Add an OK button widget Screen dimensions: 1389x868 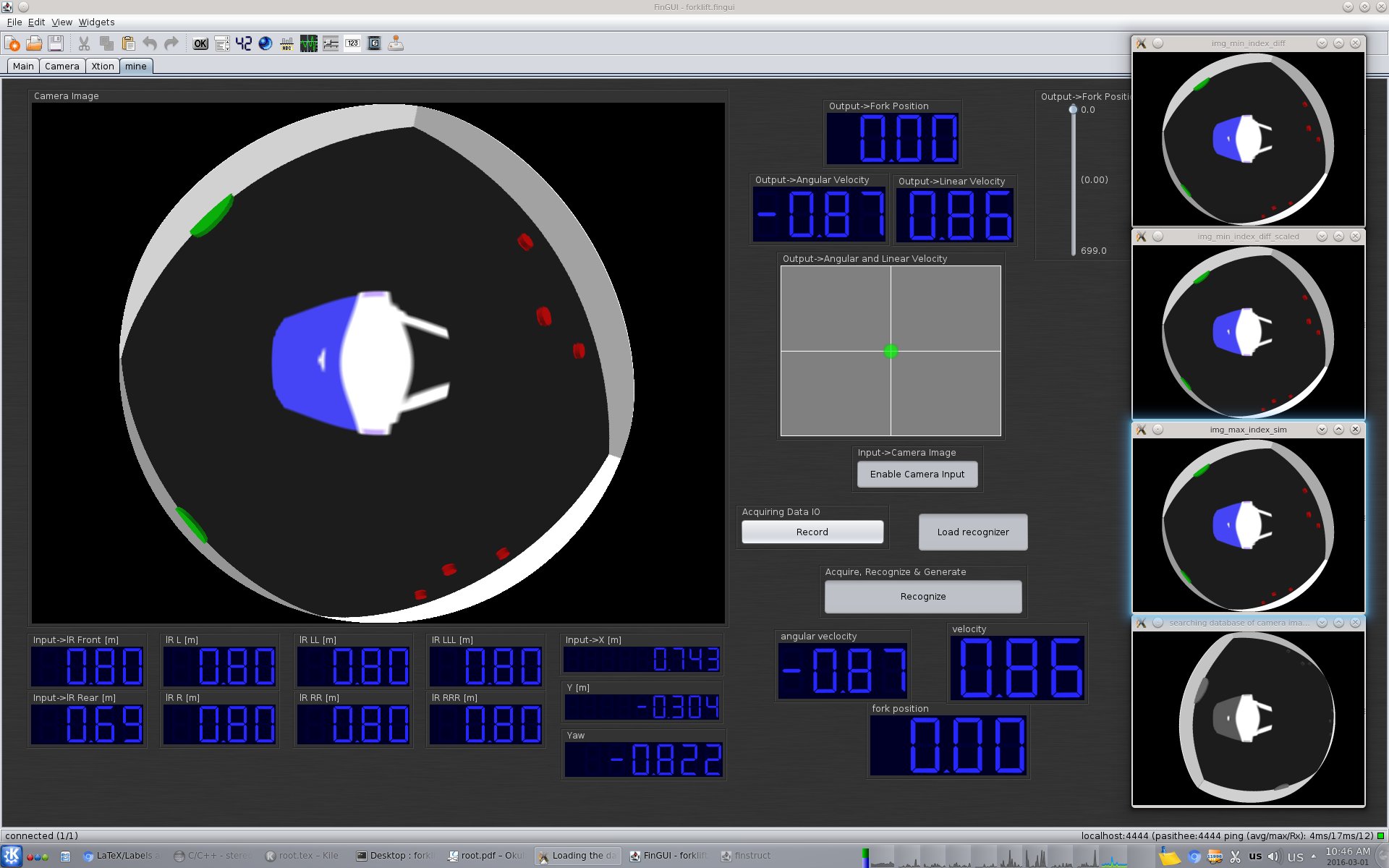[200, 43]
